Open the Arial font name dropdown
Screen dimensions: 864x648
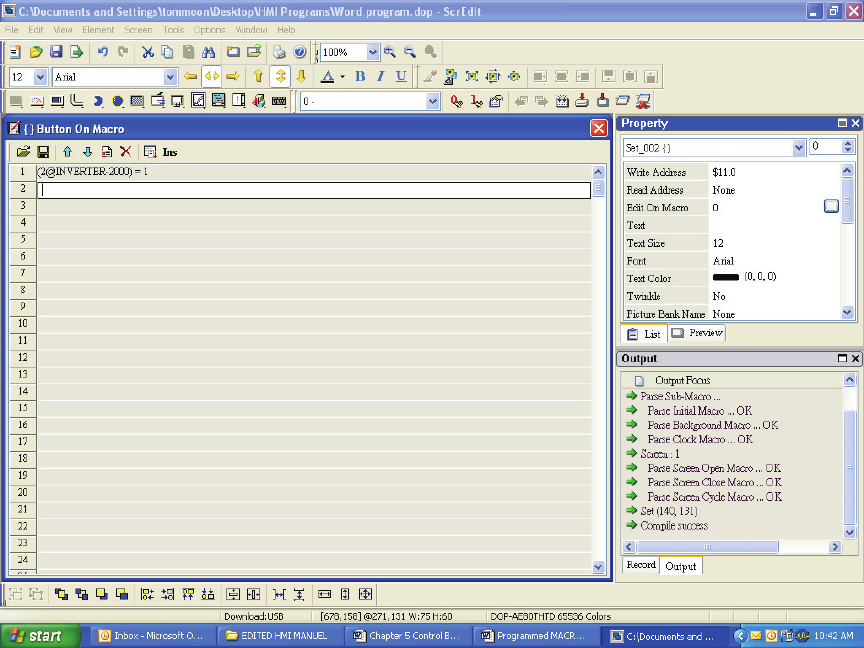[170, 77]
